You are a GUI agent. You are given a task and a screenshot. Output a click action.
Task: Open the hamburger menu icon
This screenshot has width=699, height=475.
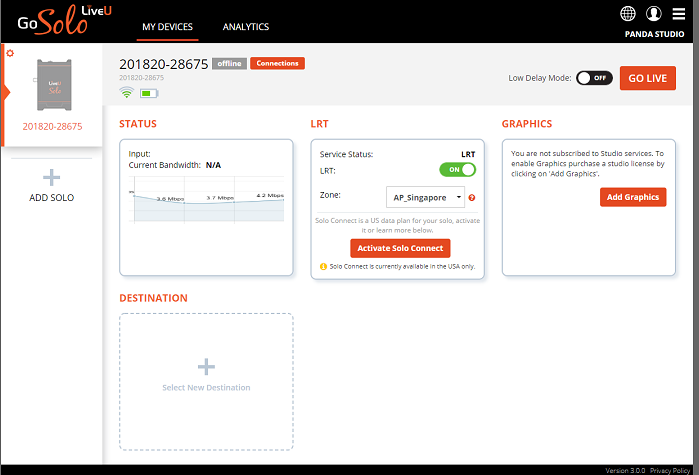point(678,14)
